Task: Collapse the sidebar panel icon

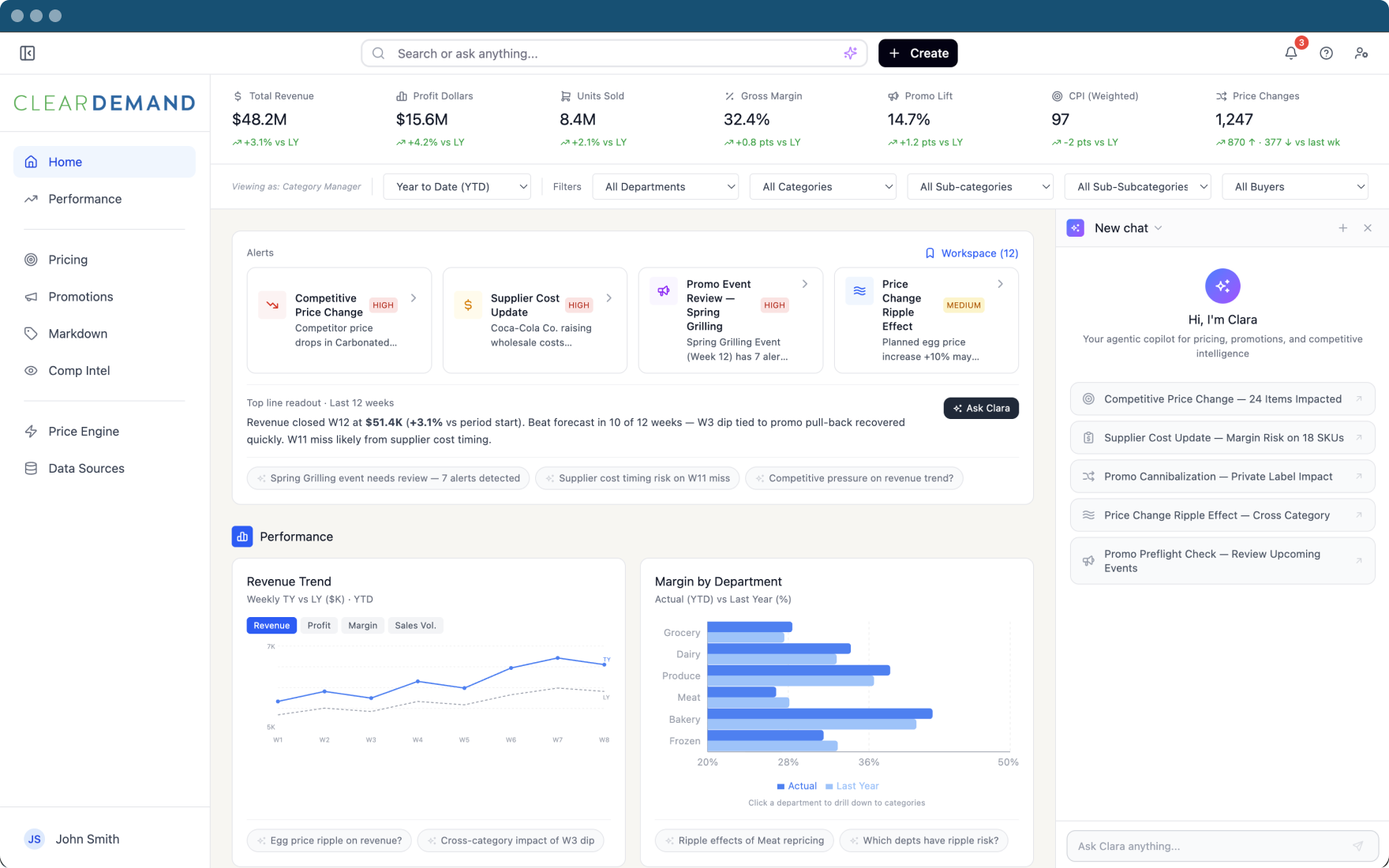Action: click(27, 53)
